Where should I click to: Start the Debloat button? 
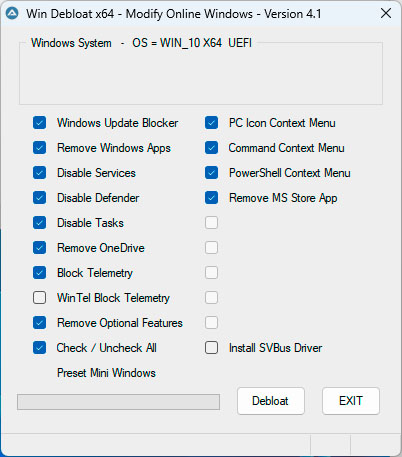point(271,401)
